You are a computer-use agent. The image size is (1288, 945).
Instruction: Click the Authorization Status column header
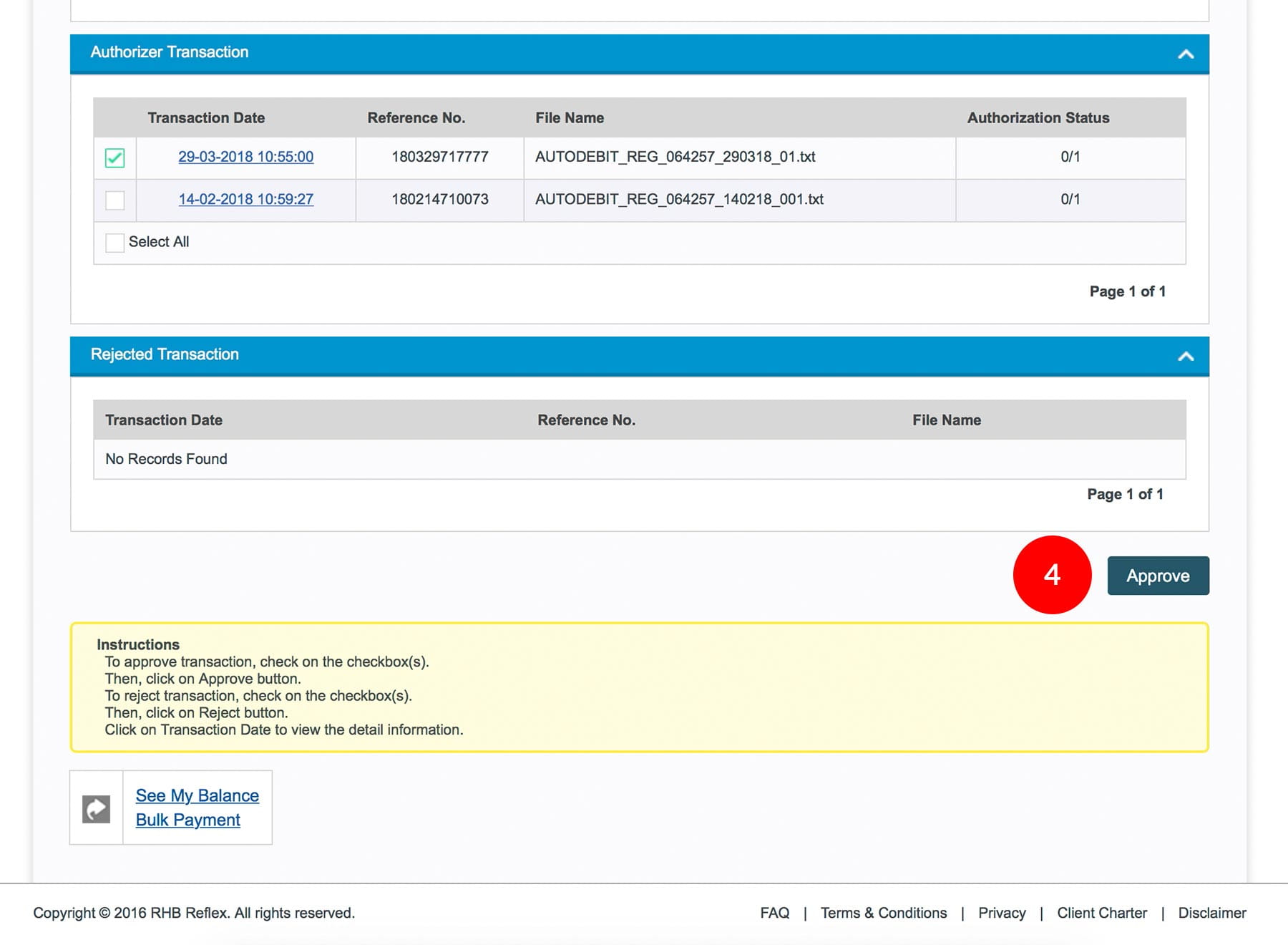tap(1038, 118)
